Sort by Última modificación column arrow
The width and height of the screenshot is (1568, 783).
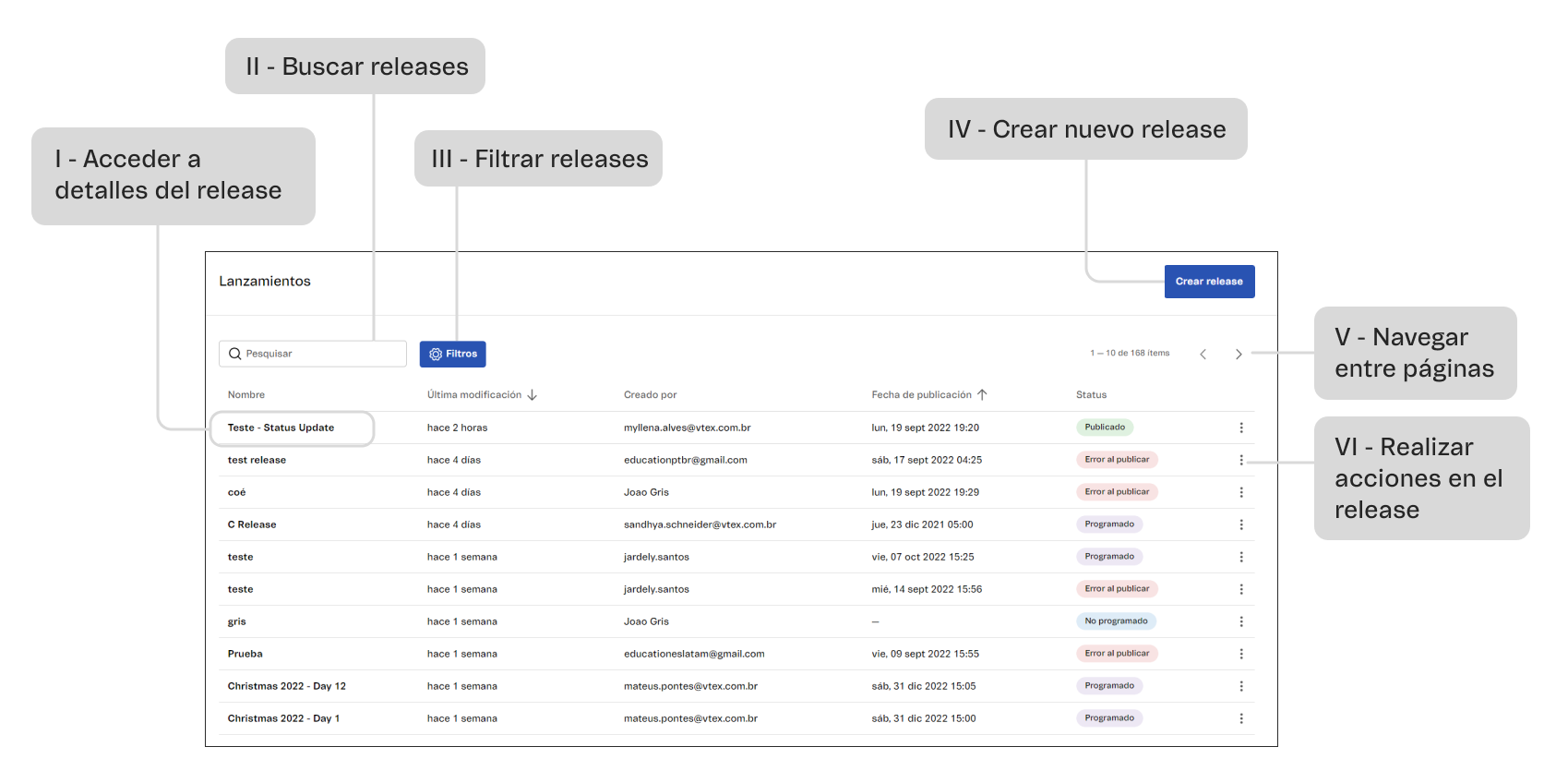point(533,395)
